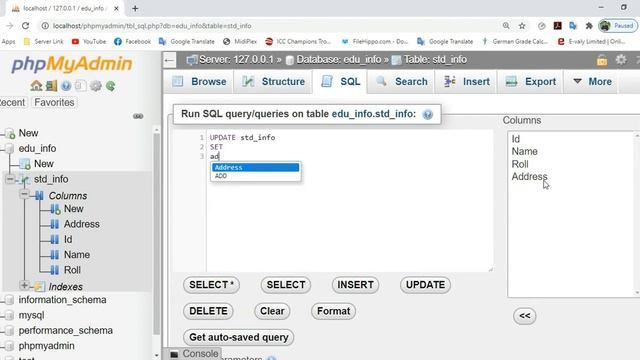Click Database: edu_info breadcrumb link
Viewport: 640px width, 360px height.
pyautogui.click(x=338, y=60)
